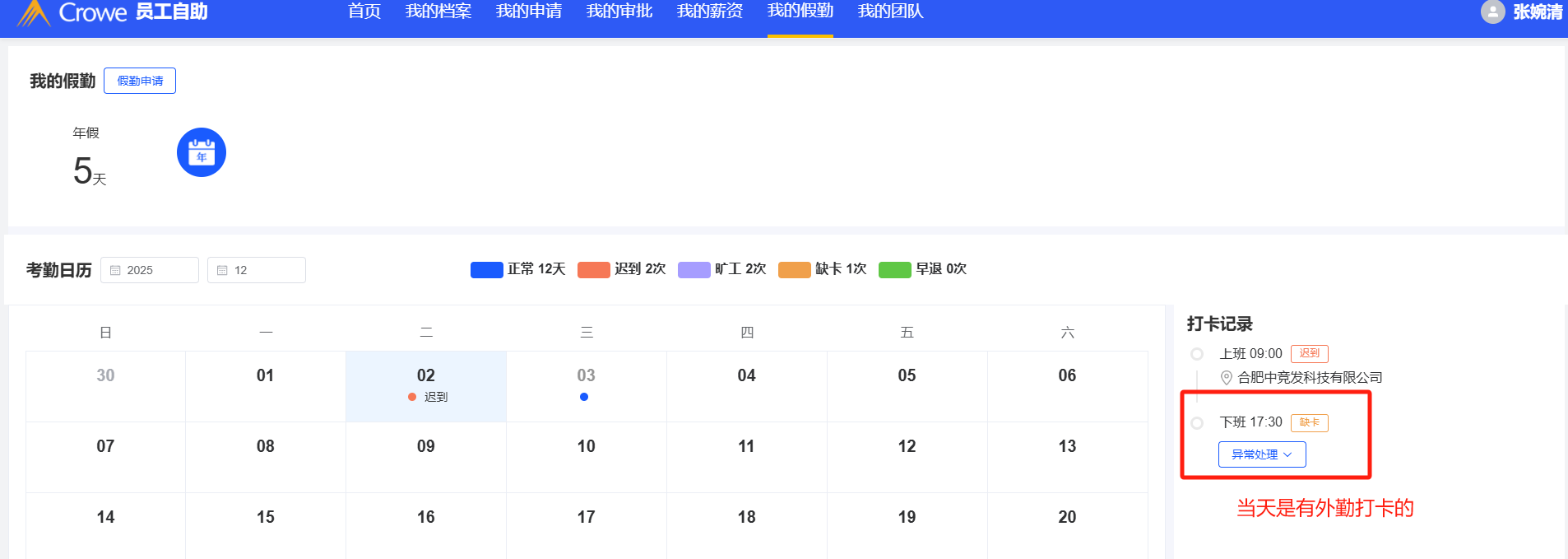Switch to the 我的审批 tab
Screen dimensions: 1568x559
(x=619, y=12)
